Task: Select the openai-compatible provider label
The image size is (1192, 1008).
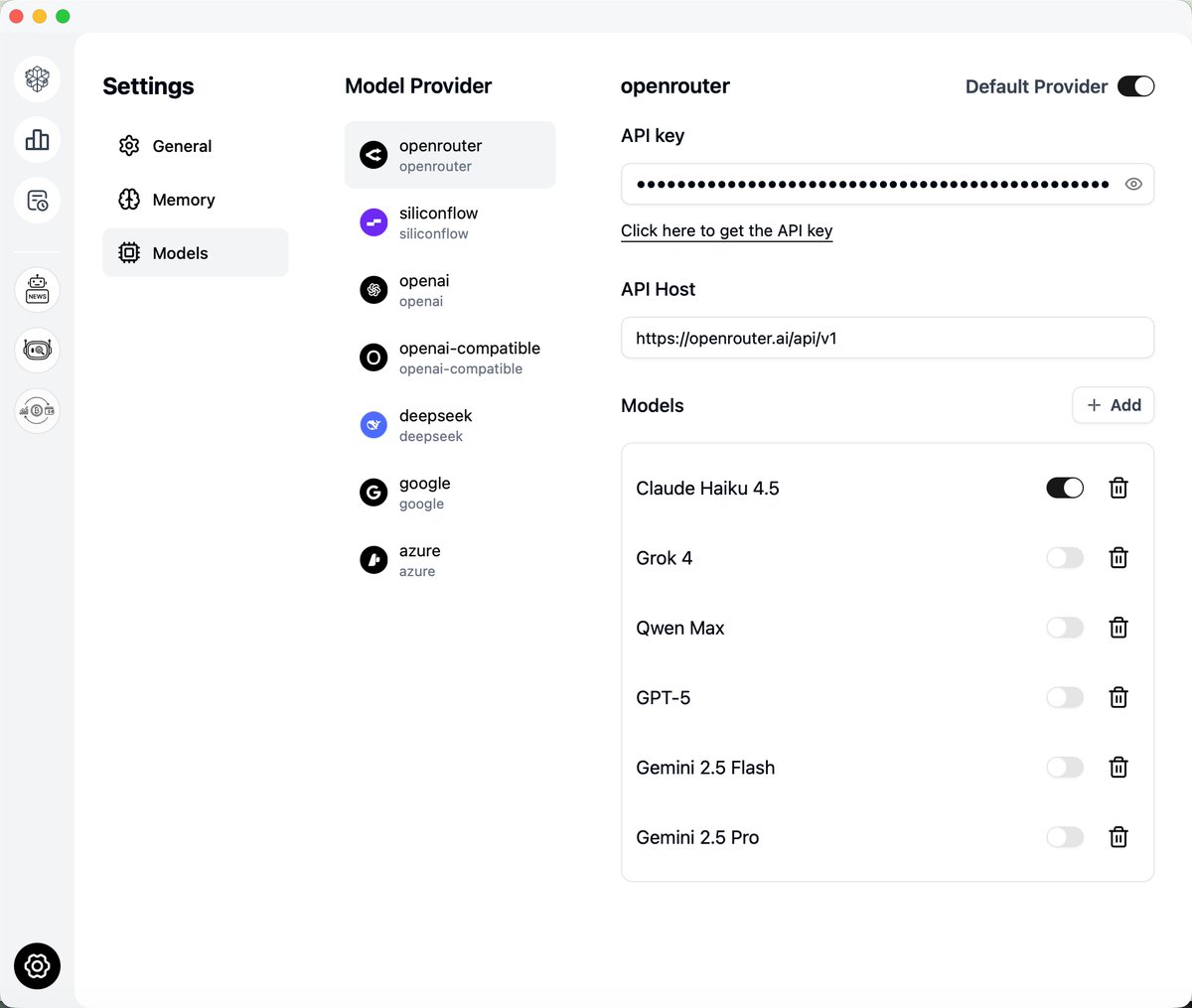Action: coord(470,349)
